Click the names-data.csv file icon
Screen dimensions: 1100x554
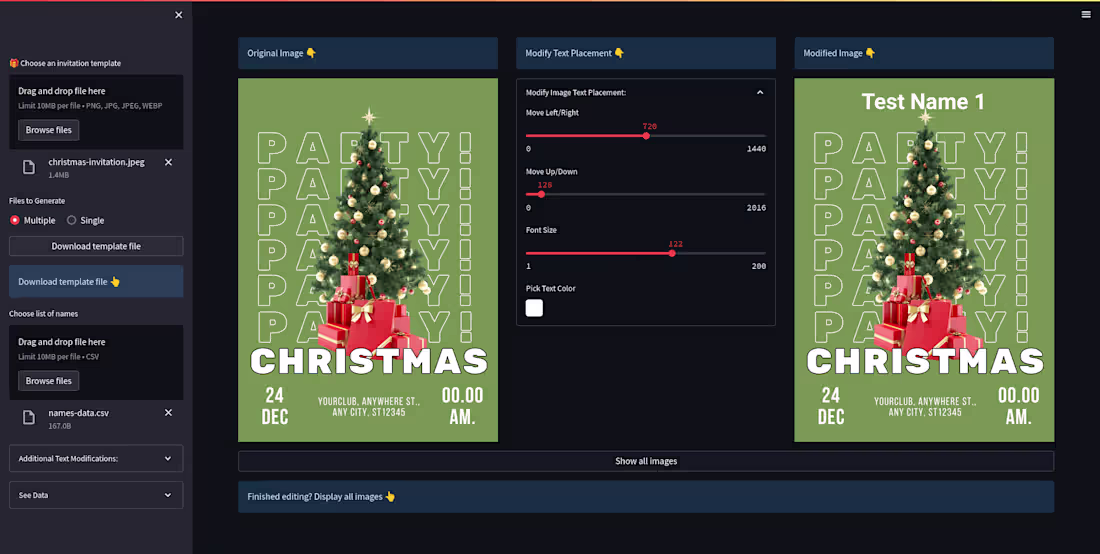pos(29,418)
